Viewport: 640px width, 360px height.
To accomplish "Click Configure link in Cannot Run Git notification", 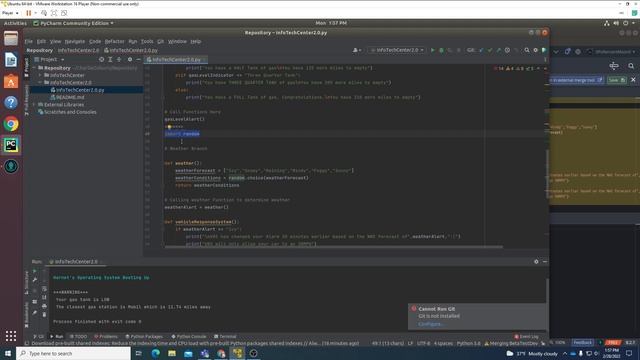I will pos(431,324).
